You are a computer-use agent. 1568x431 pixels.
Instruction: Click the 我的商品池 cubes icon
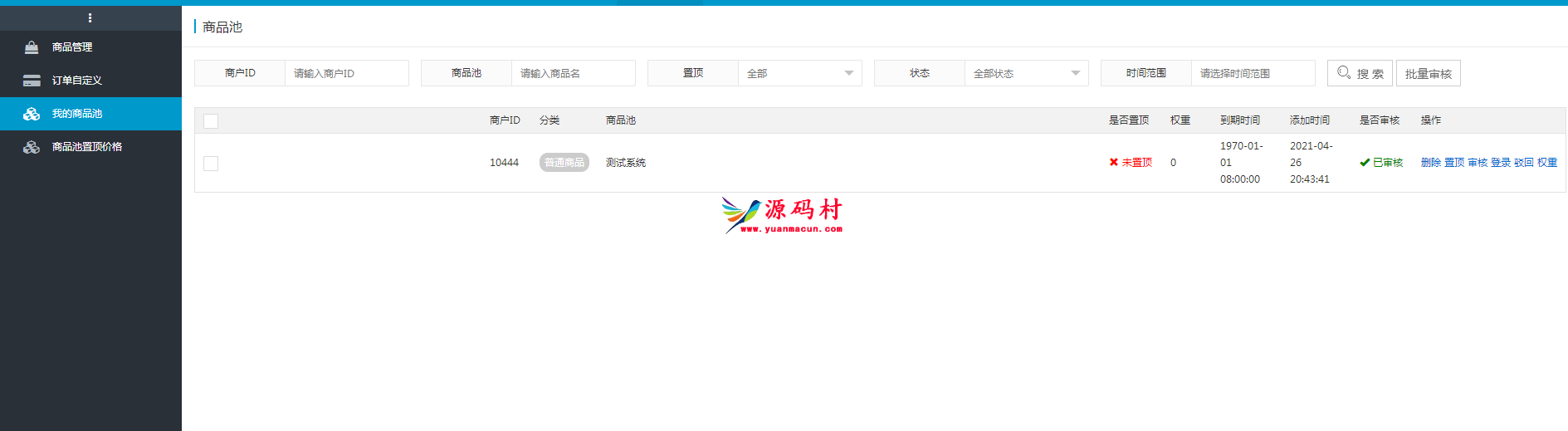point(32,114)
